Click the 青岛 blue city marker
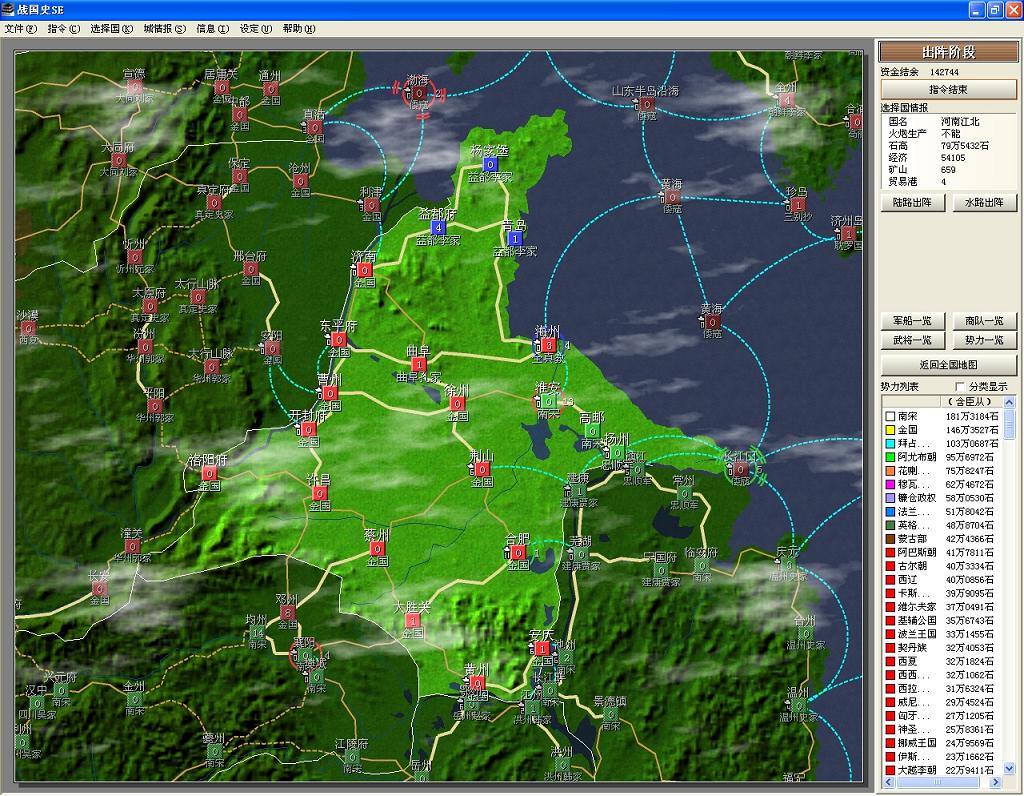Screen dimensions: 1024x796 click(514, 239)
